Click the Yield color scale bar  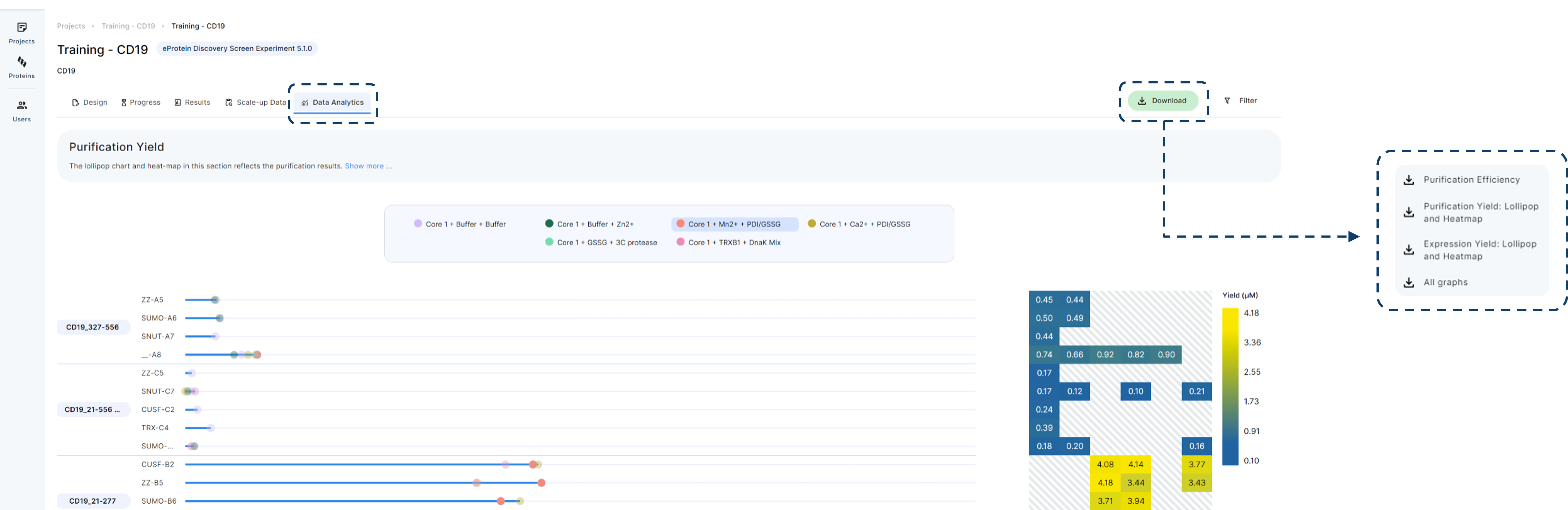point(1230,387)
